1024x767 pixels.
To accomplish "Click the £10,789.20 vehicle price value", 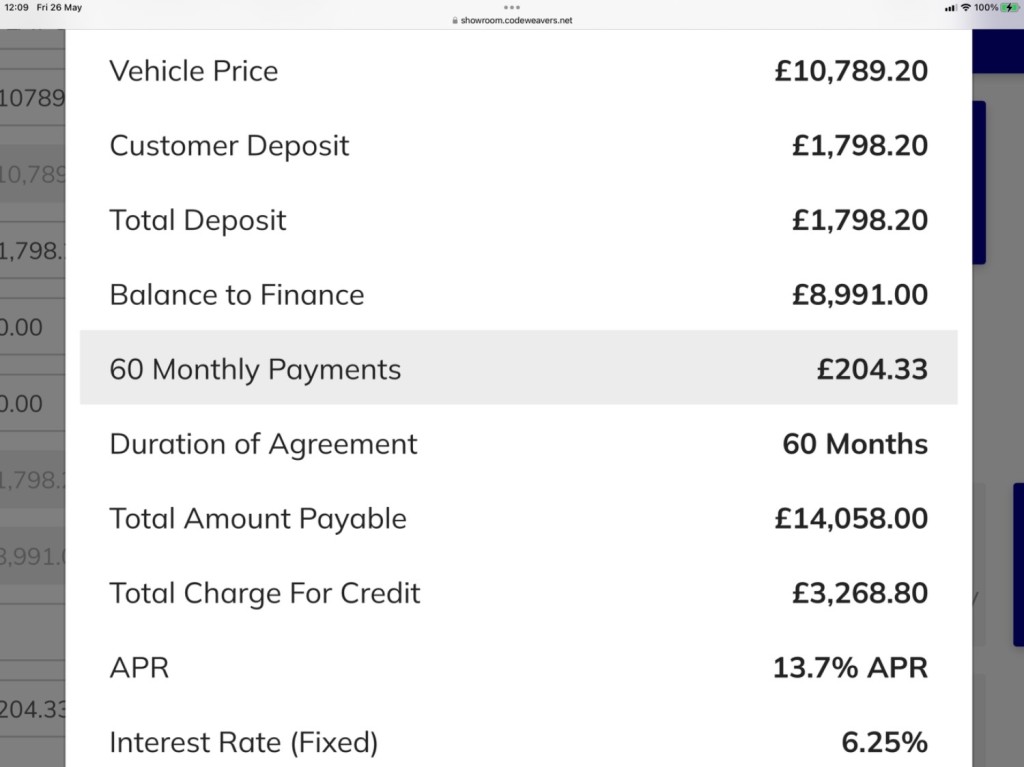I will (851, 71).
